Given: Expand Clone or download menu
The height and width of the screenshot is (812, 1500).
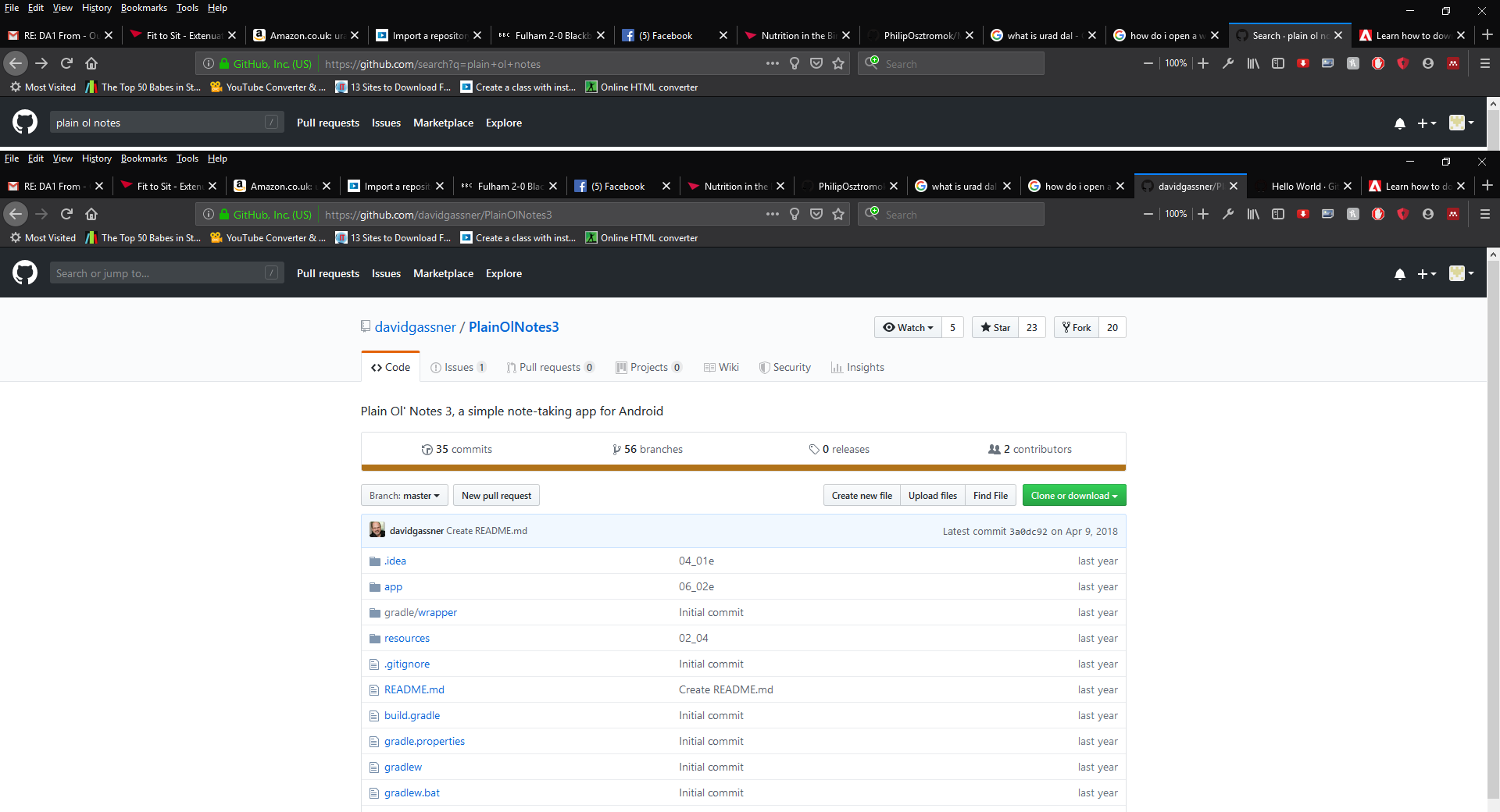Looking at the screenshot, I should pyautogui.click(x=1074, y=495).
